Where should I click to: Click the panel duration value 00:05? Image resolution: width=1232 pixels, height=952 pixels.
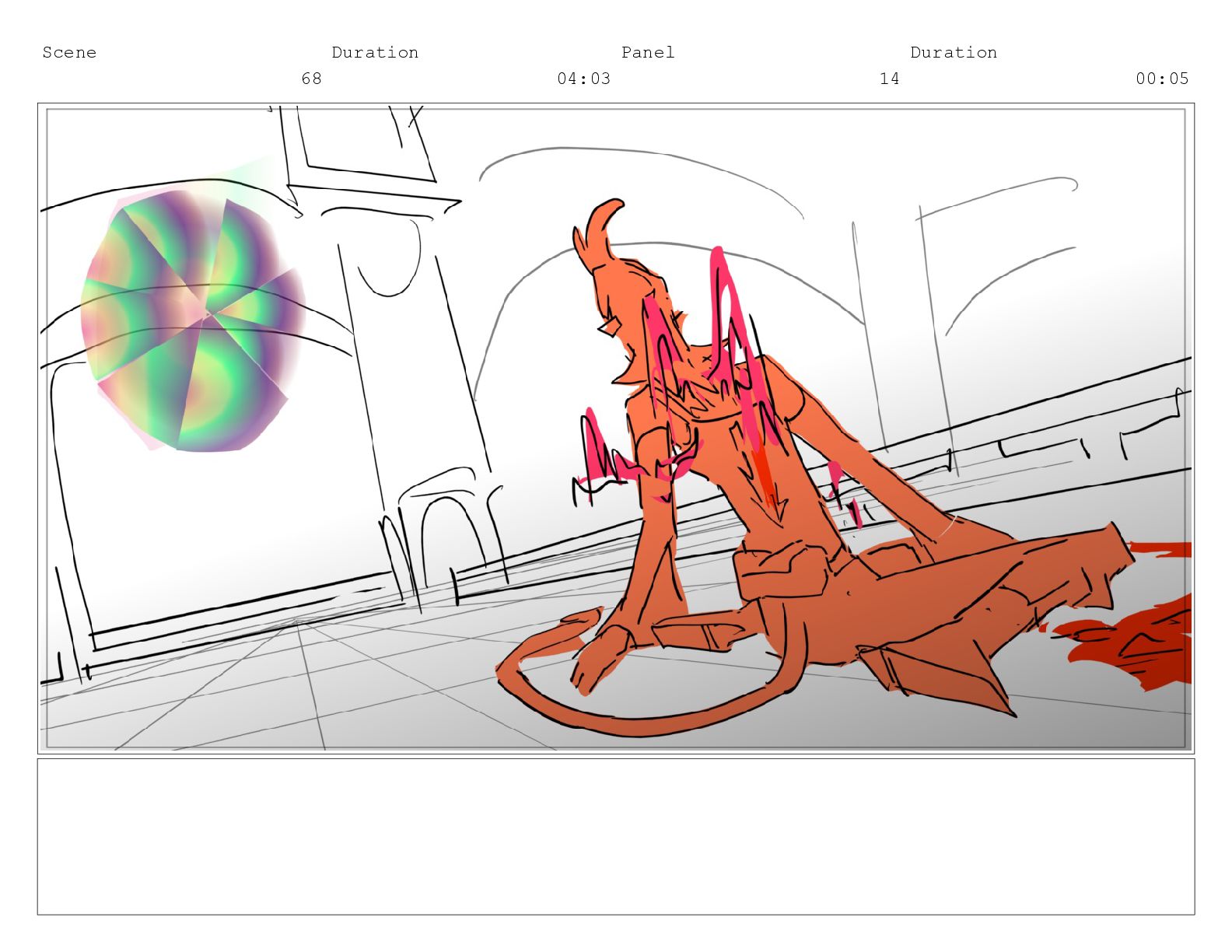[x=1161, y=79]
